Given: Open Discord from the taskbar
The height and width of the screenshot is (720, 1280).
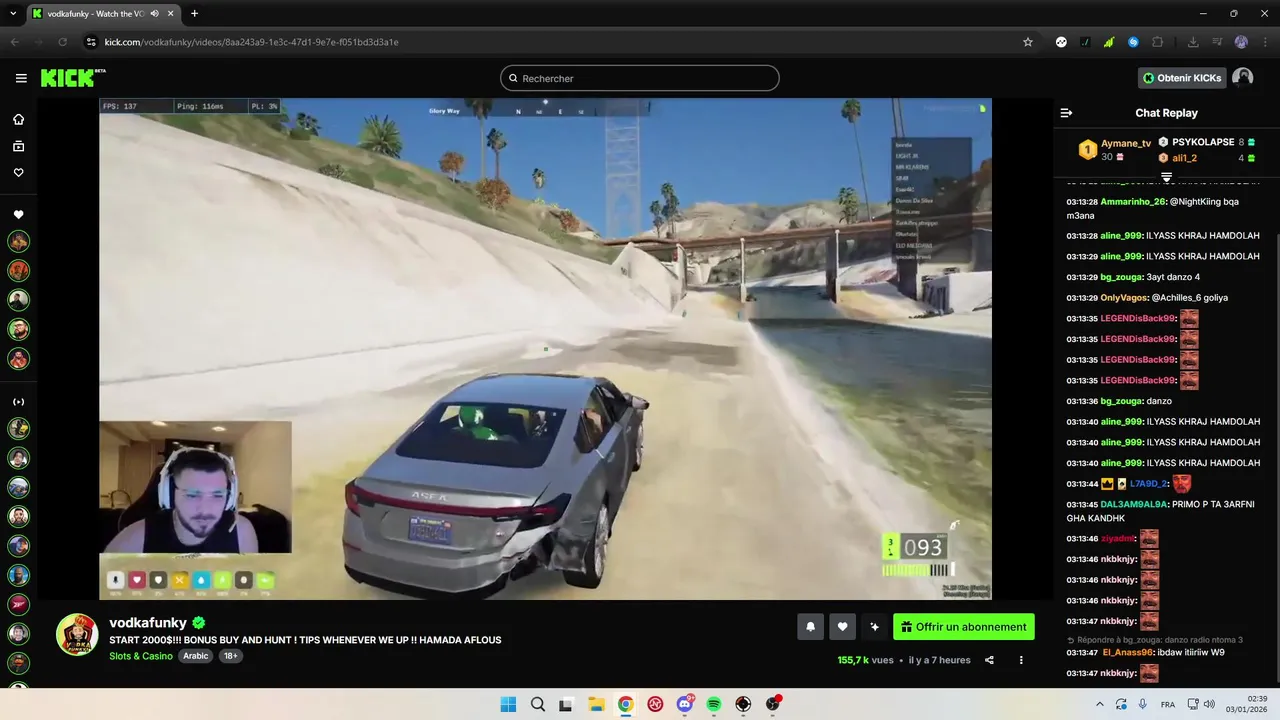Looking at the screenshot, I should point(684,704).
